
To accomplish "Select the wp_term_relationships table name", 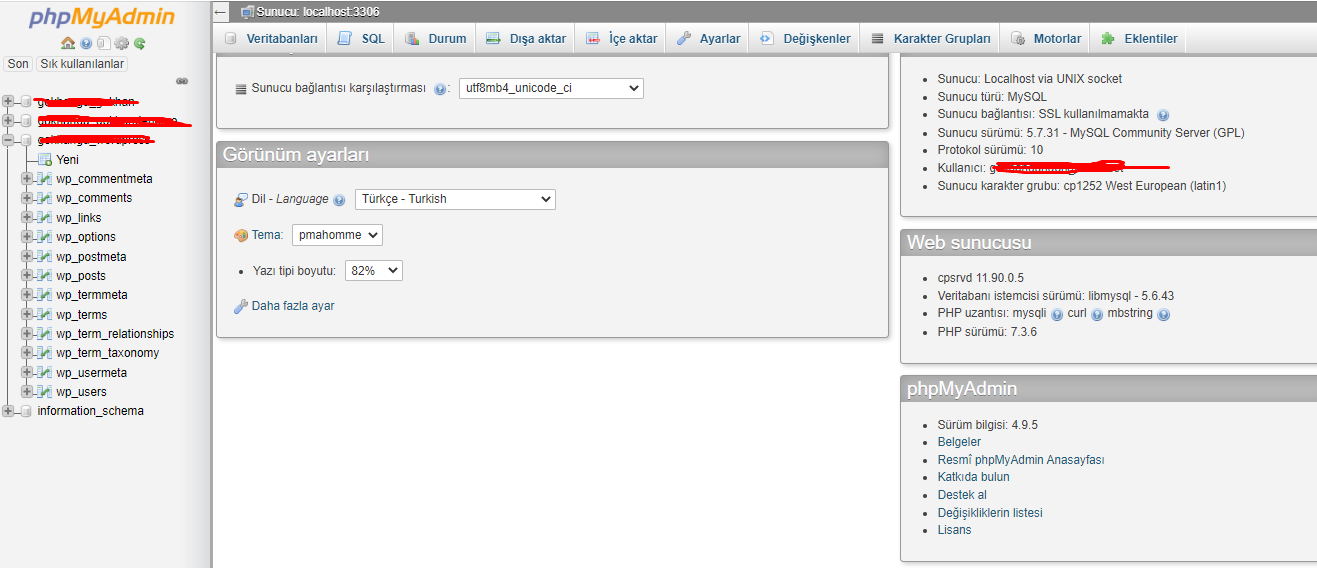I will pyautogui.click(x=115, y=334).
